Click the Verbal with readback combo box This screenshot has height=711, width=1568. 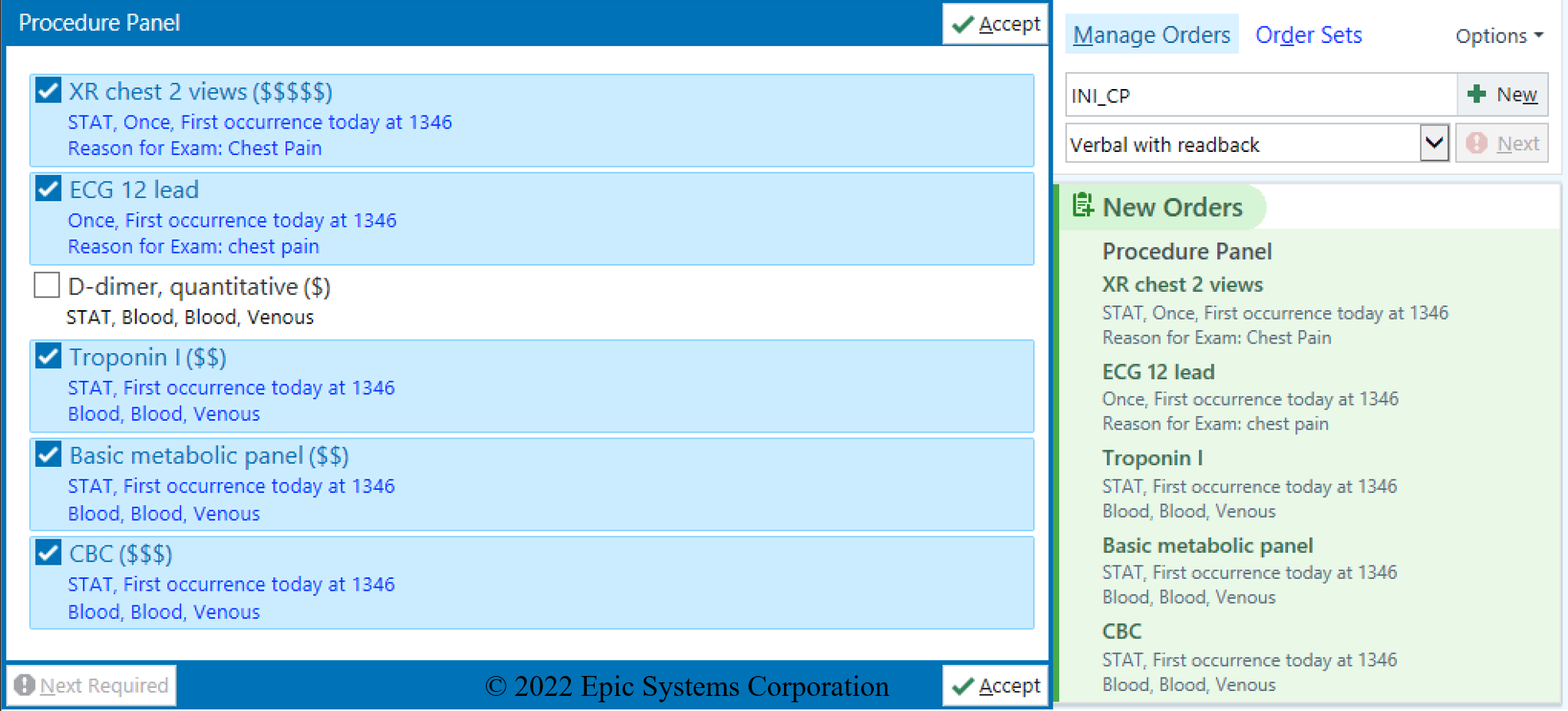click(1242, 144)
